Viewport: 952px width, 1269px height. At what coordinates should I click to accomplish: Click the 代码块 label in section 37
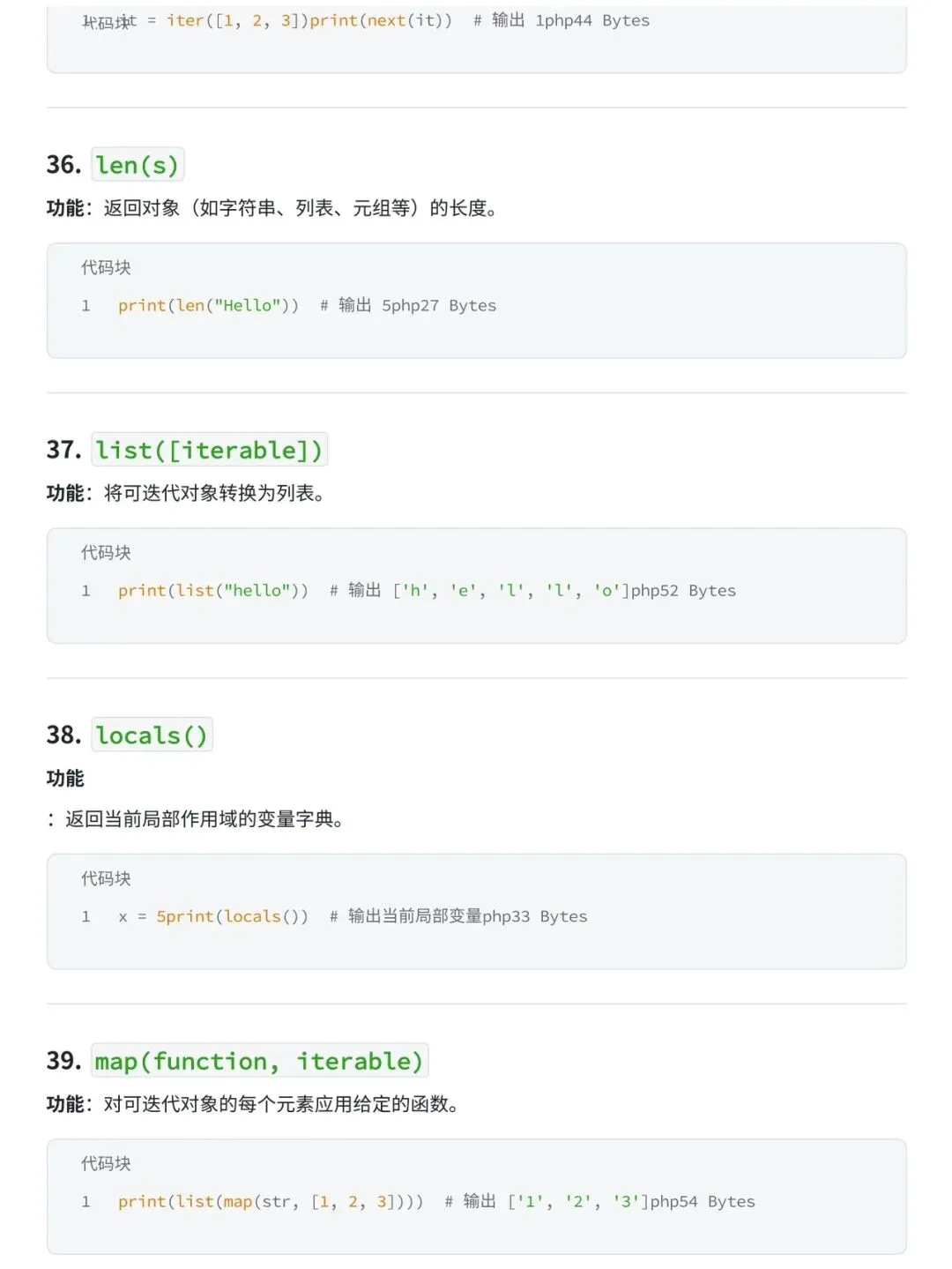(x=106, y=553)
